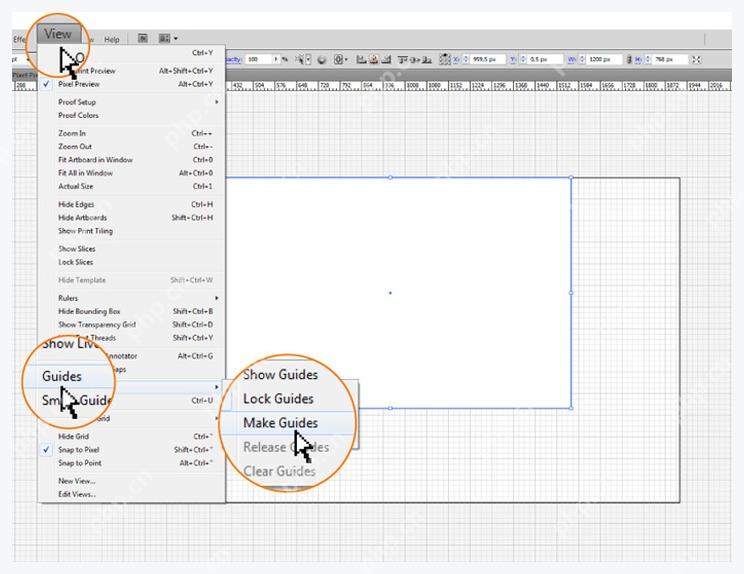
Task: Select Show Transparency Grid item
Action: (x=131, y=325)
